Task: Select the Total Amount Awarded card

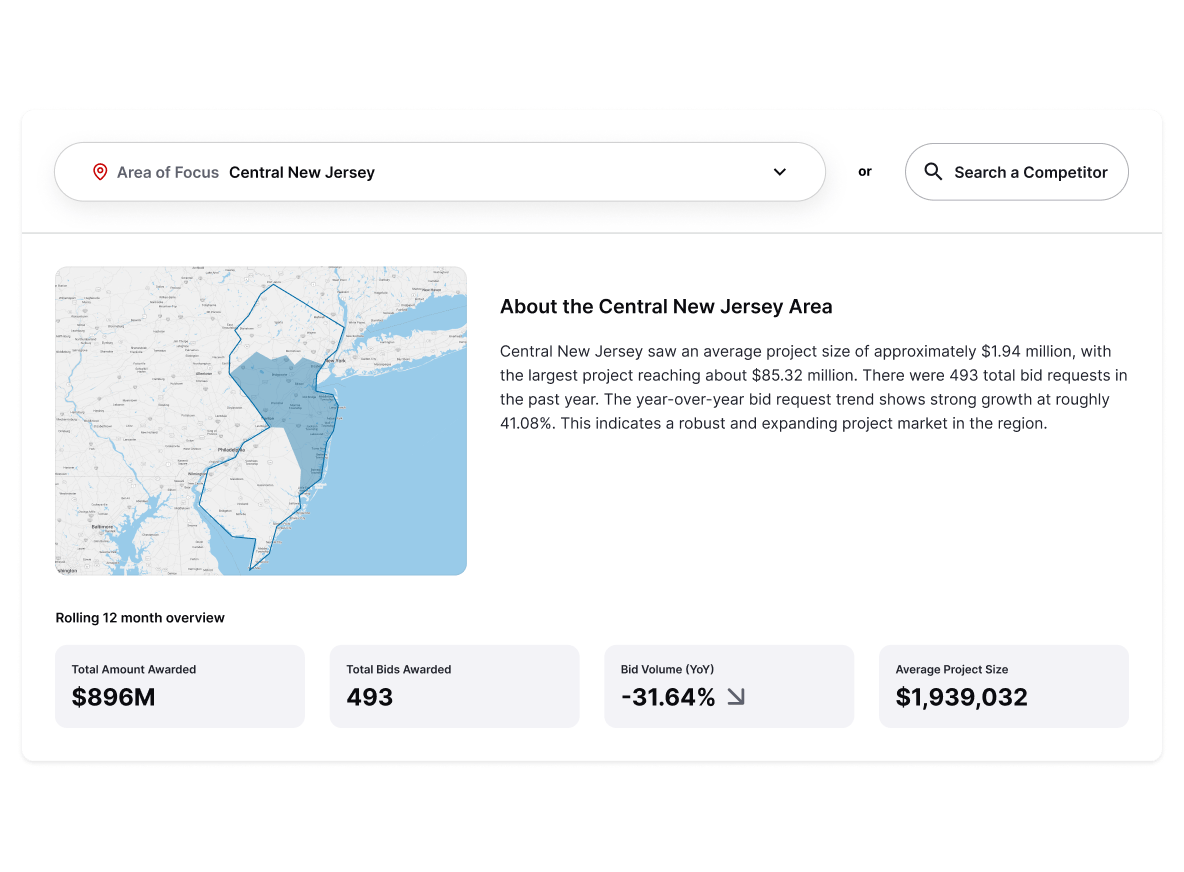Action: click(180, 686)
